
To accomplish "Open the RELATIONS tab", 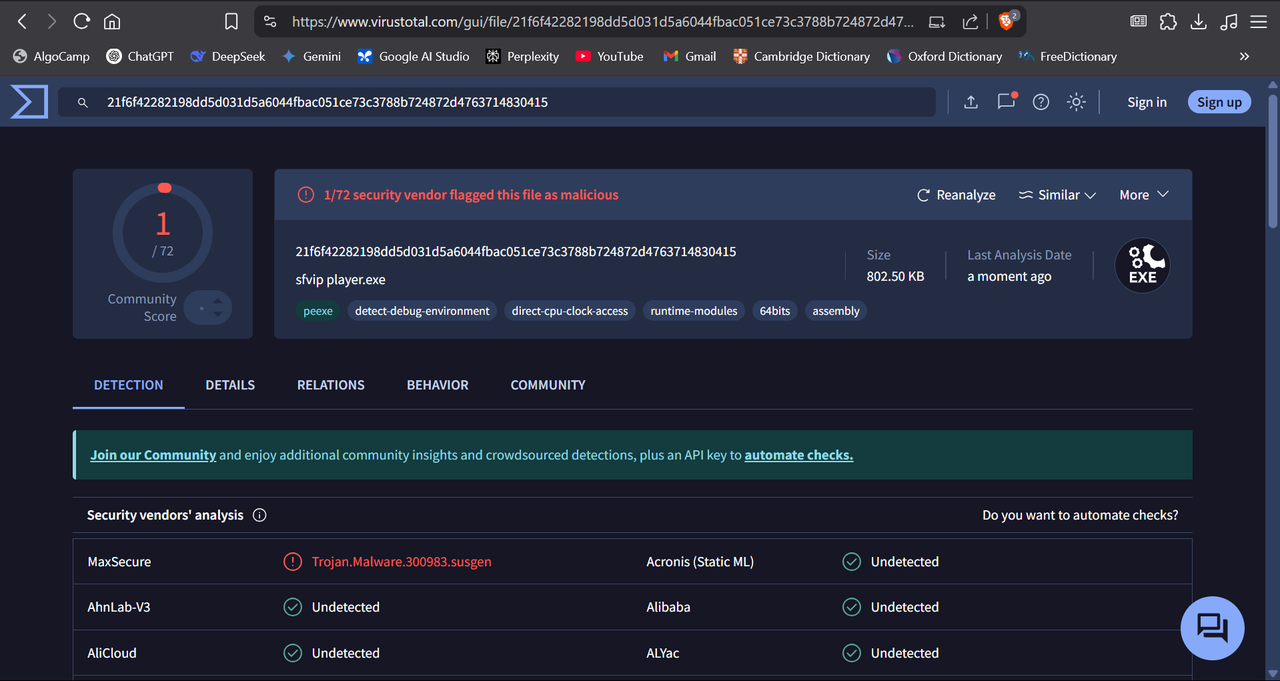I will coord(331,385).
